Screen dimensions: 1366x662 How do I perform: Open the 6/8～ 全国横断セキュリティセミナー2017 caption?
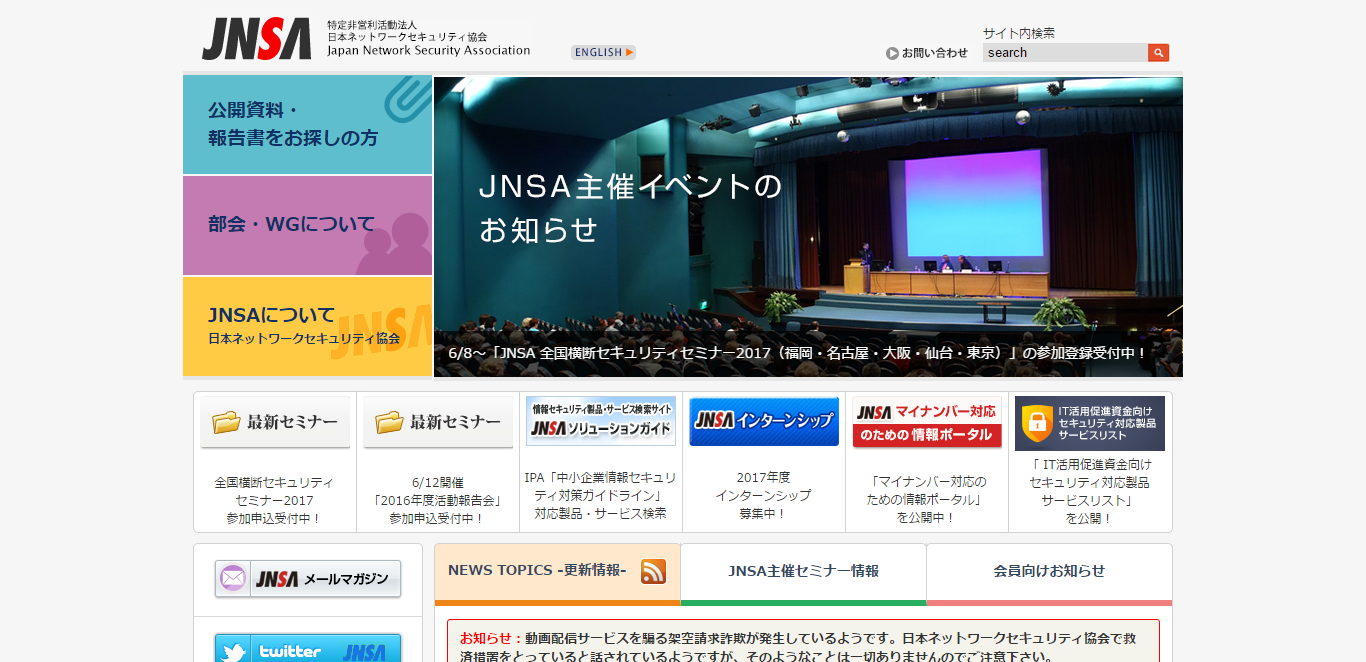point(798,353)
